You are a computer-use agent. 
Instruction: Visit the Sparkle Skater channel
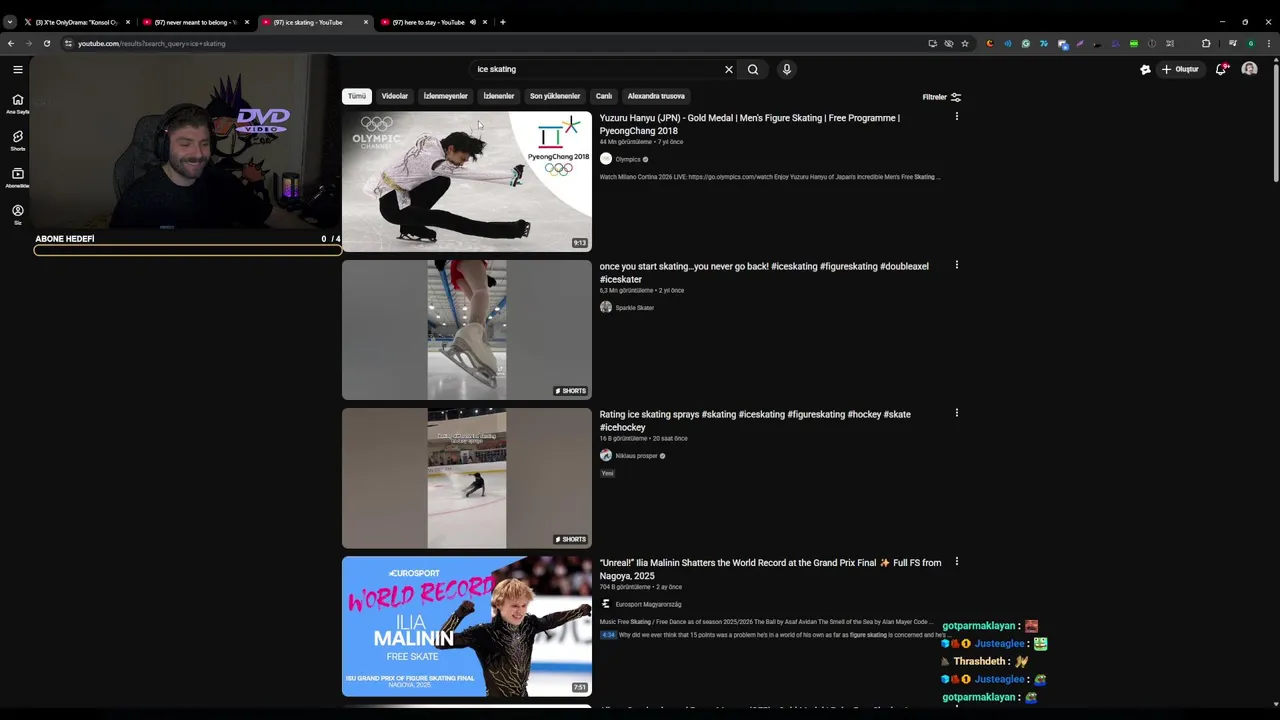634,308
